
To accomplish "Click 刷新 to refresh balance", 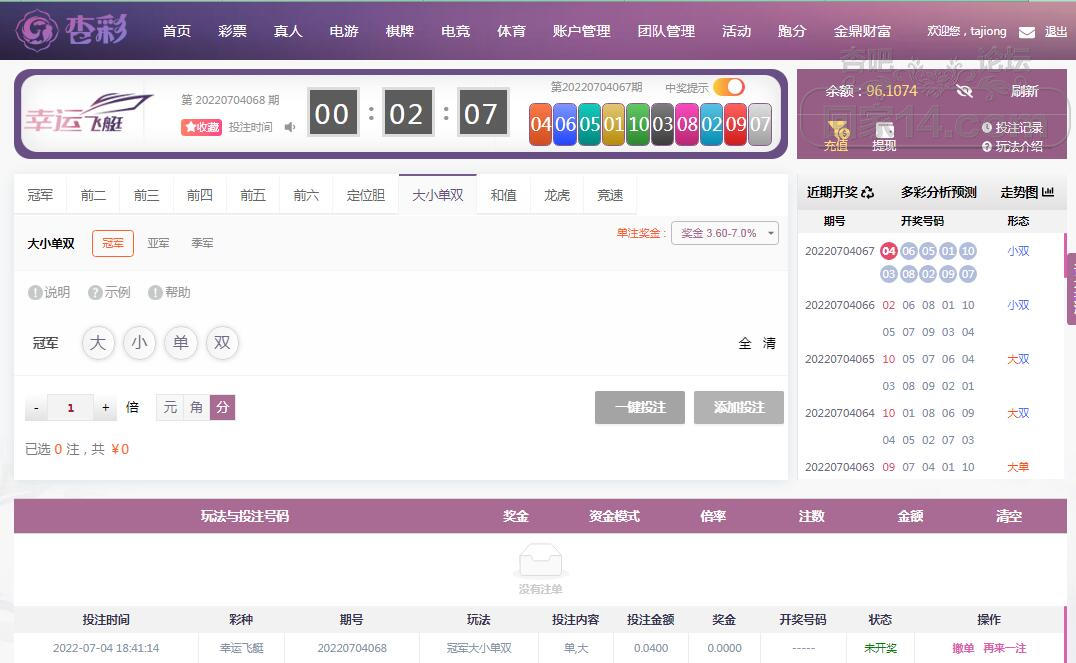I will (x=1025, y=91).
